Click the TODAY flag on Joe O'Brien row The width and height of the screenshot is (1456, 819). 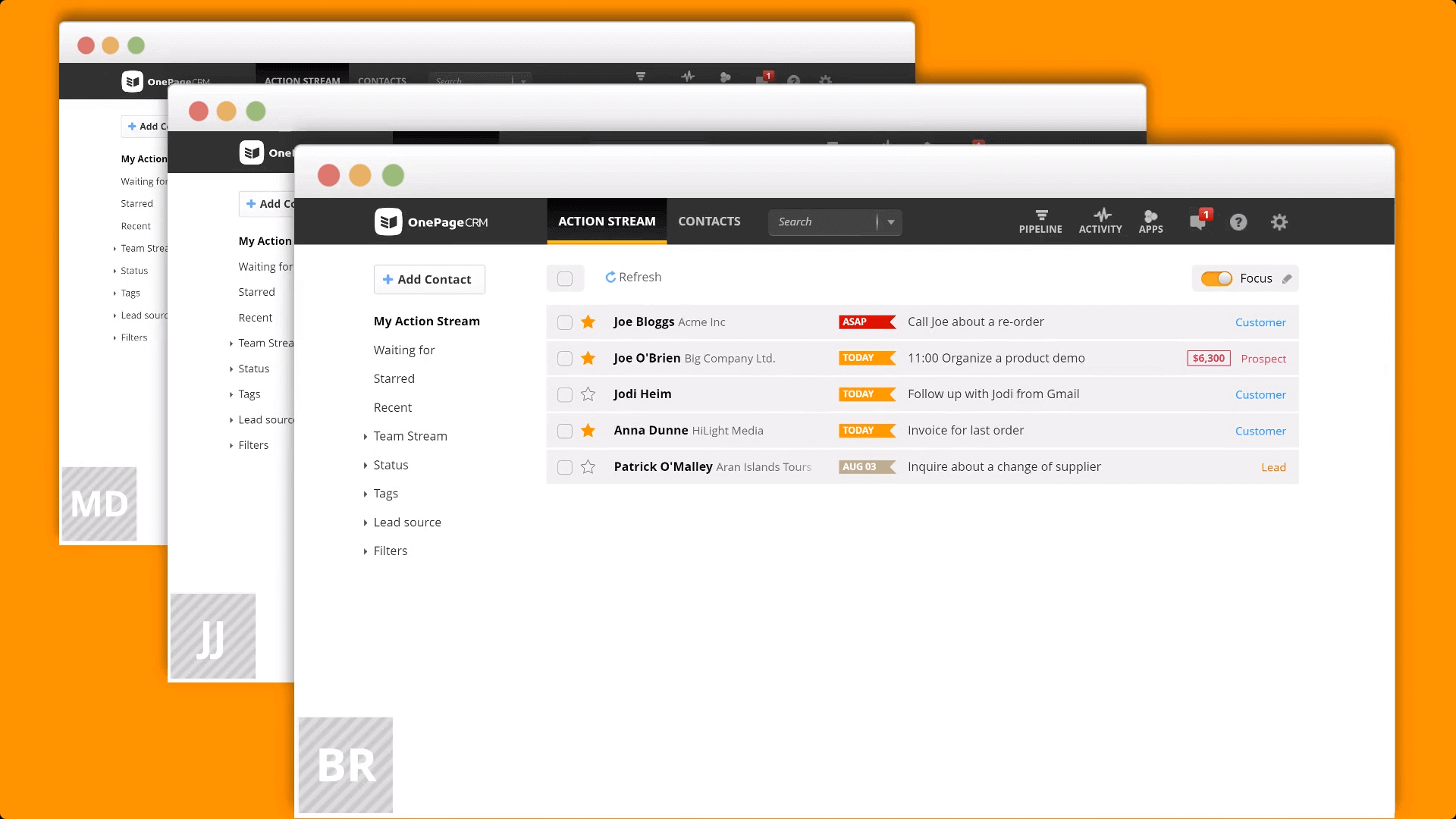click(868, 358)
